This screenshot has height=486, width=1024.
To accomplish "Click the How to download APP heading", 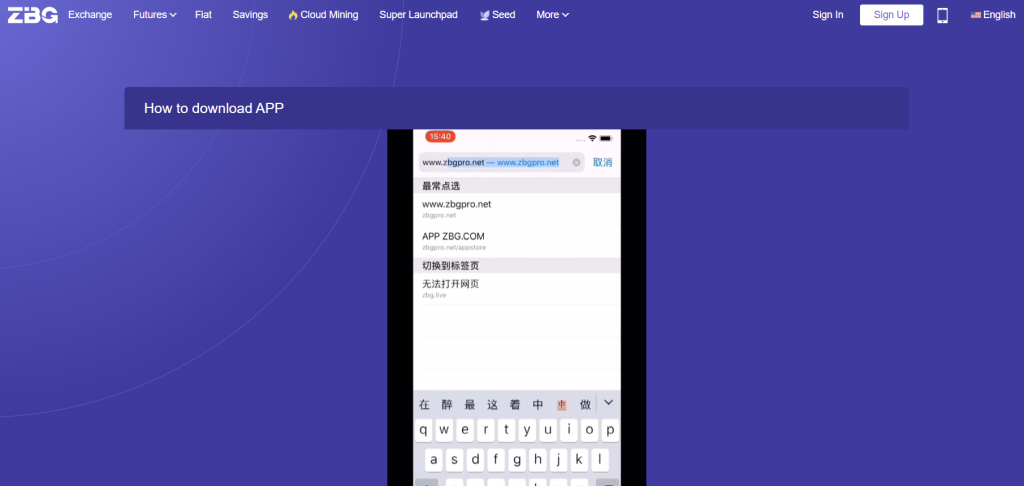I will (x=214, y=108).
